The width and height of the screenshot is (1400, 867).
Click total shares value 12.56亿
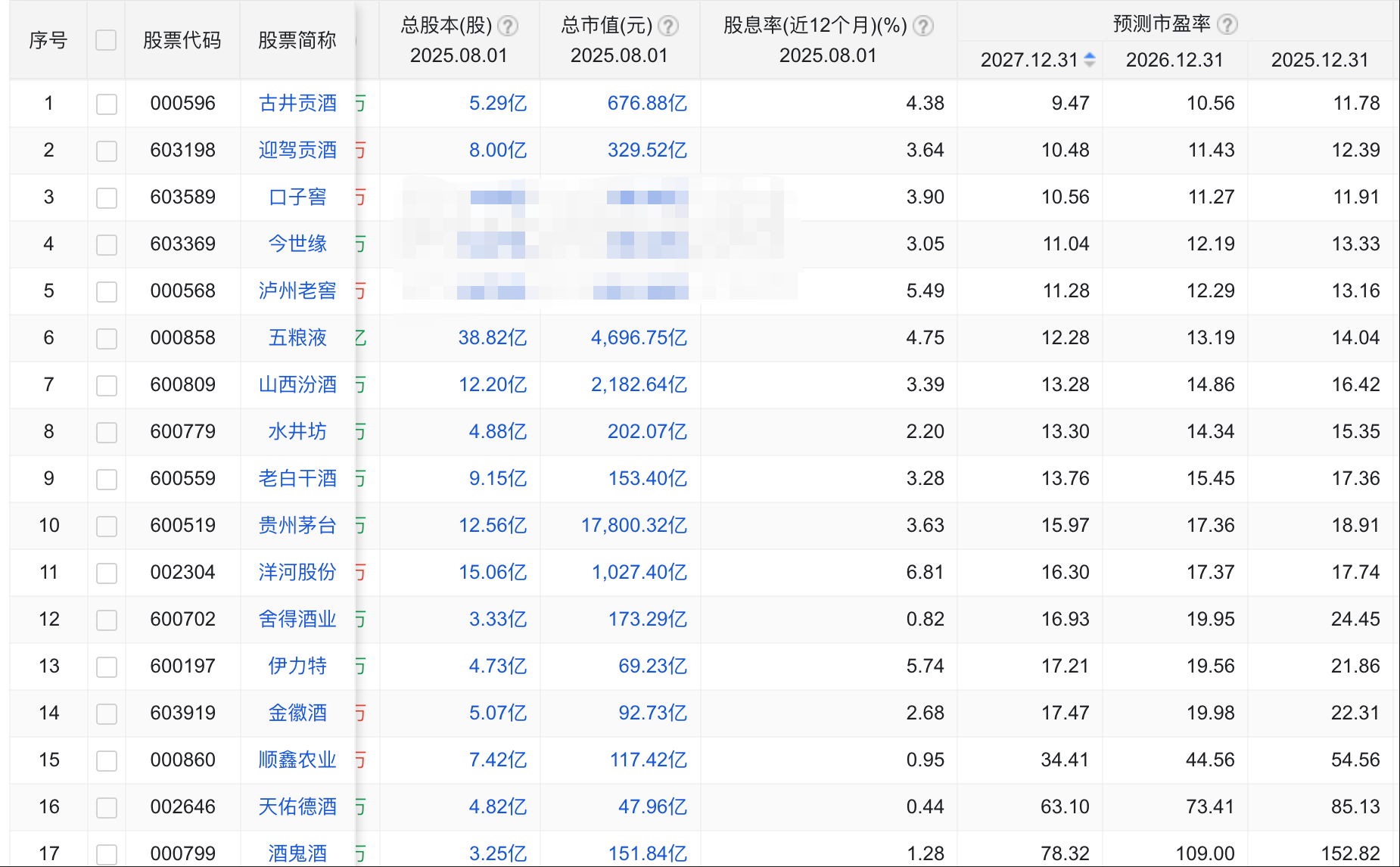point(493,525)
